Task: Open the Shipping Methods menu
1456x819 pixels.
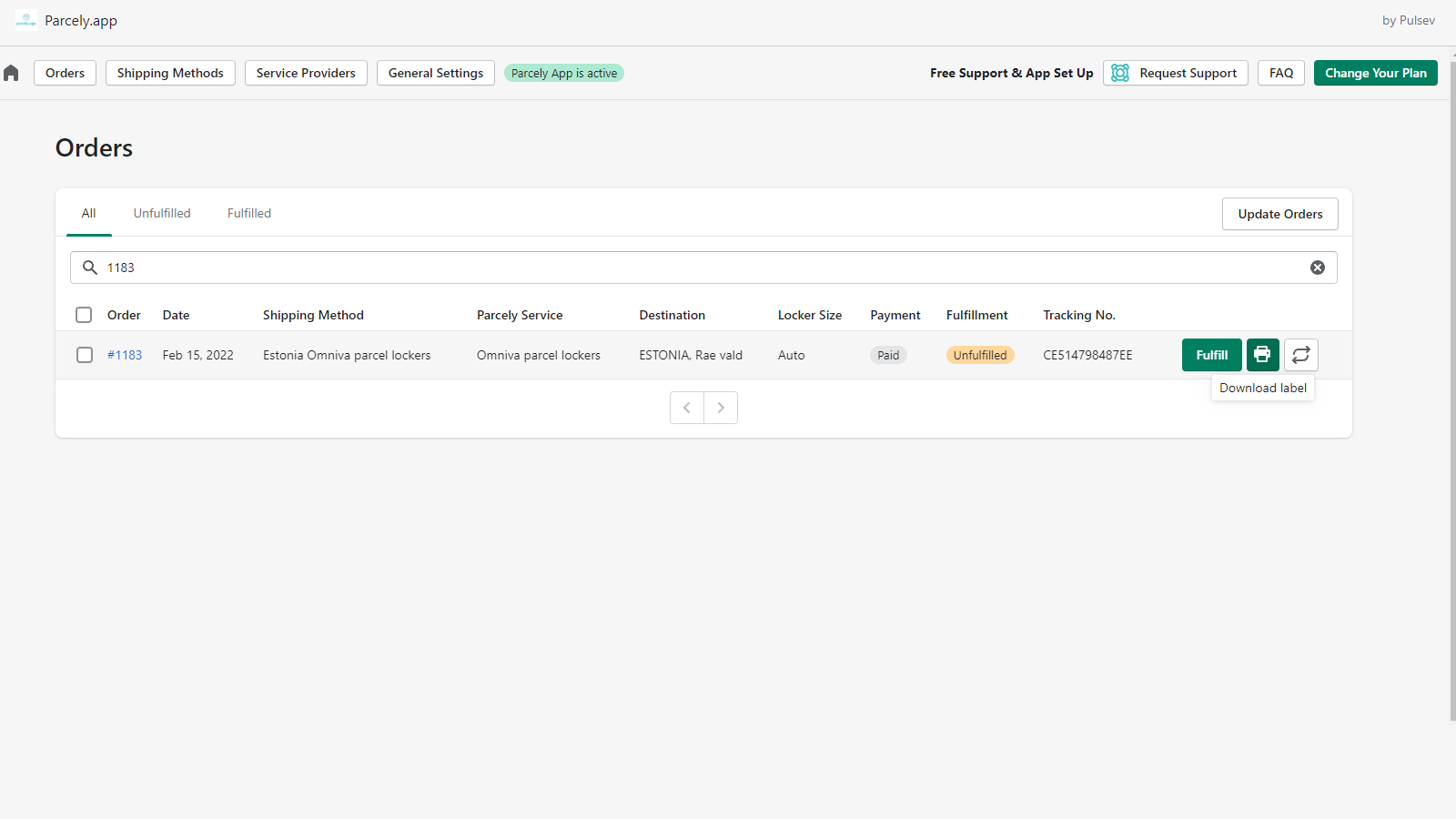Action: pos(170,73)
